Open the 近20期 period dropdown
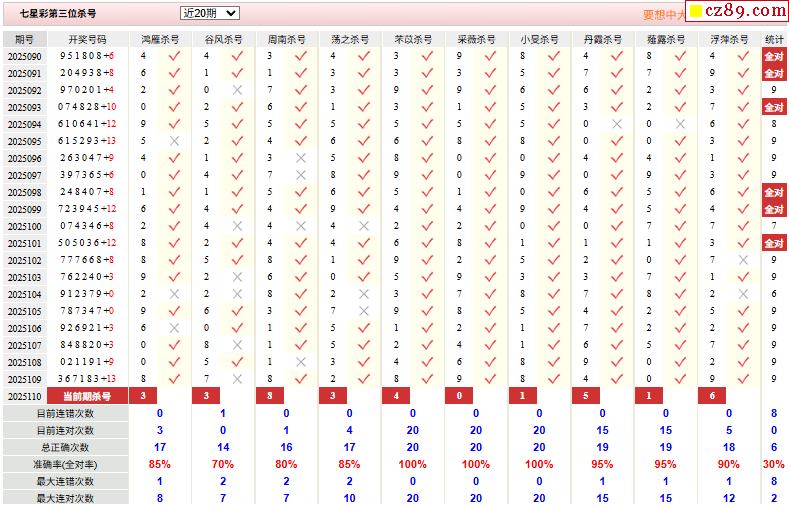The height and width of the screenshot is (506, 789). [209, 13]
